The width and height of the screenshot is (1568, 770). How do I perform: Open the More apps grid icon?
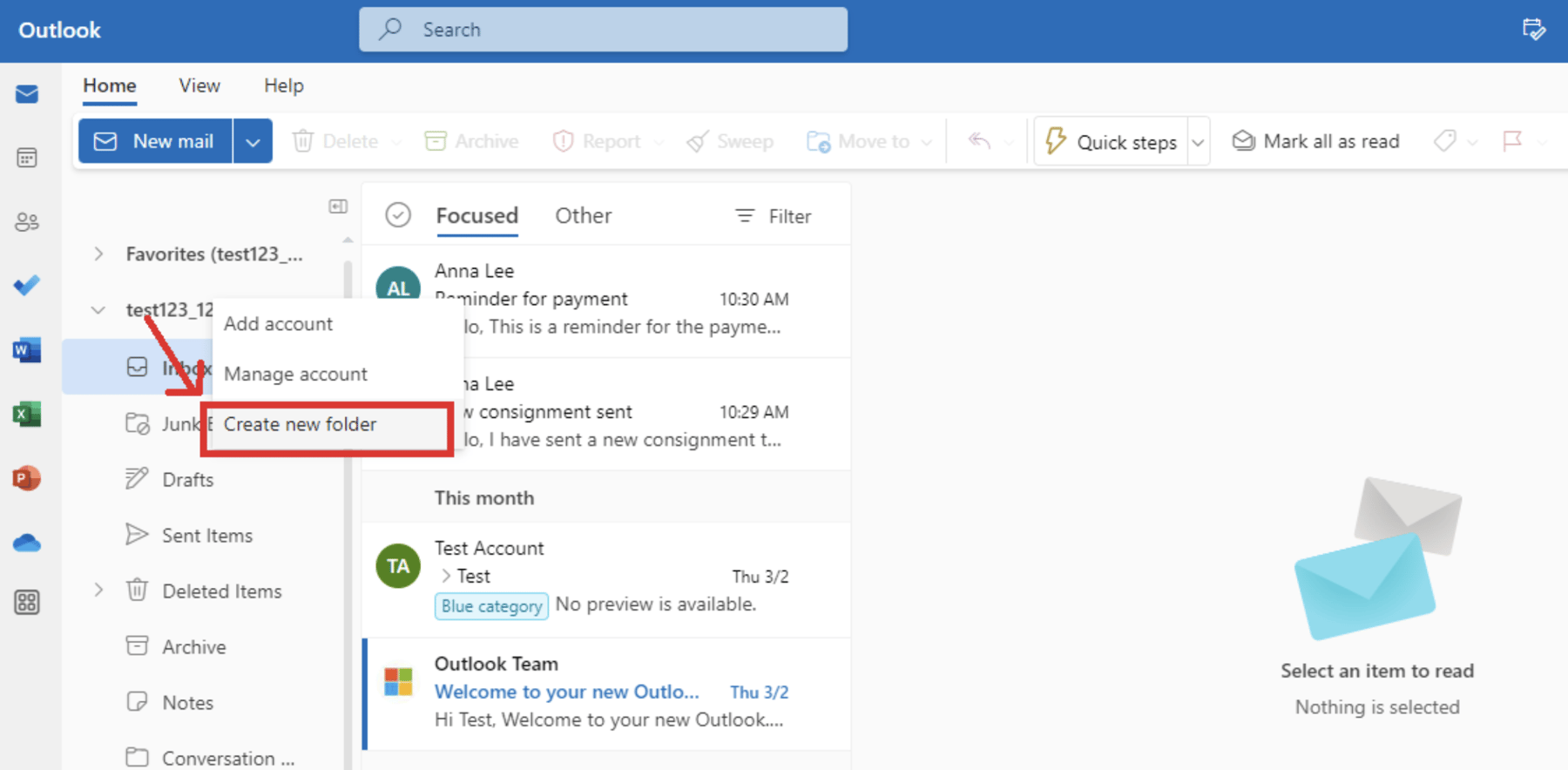(x=27, y=602)
